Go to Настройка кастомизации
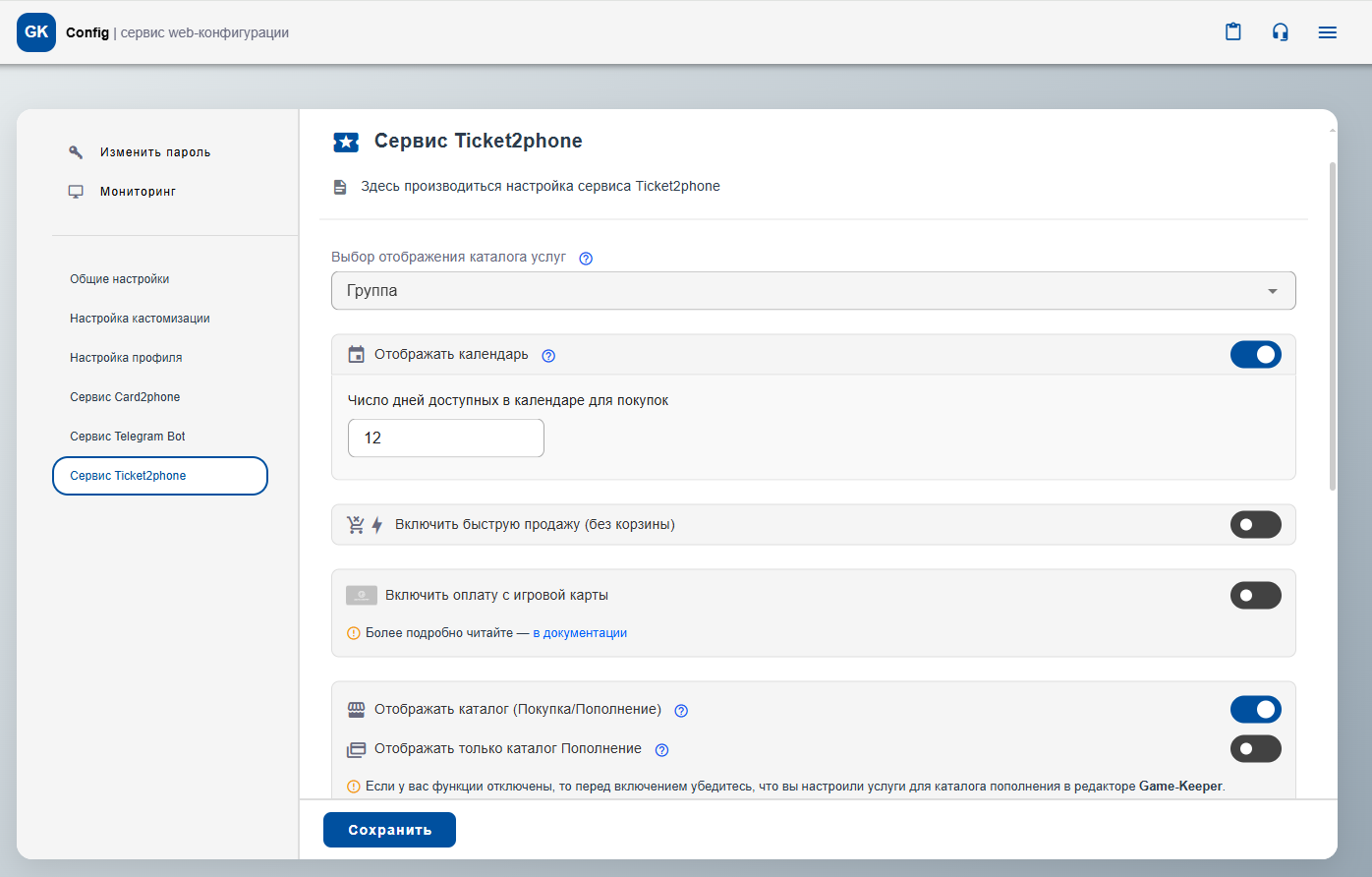 [x=140, y=319]
